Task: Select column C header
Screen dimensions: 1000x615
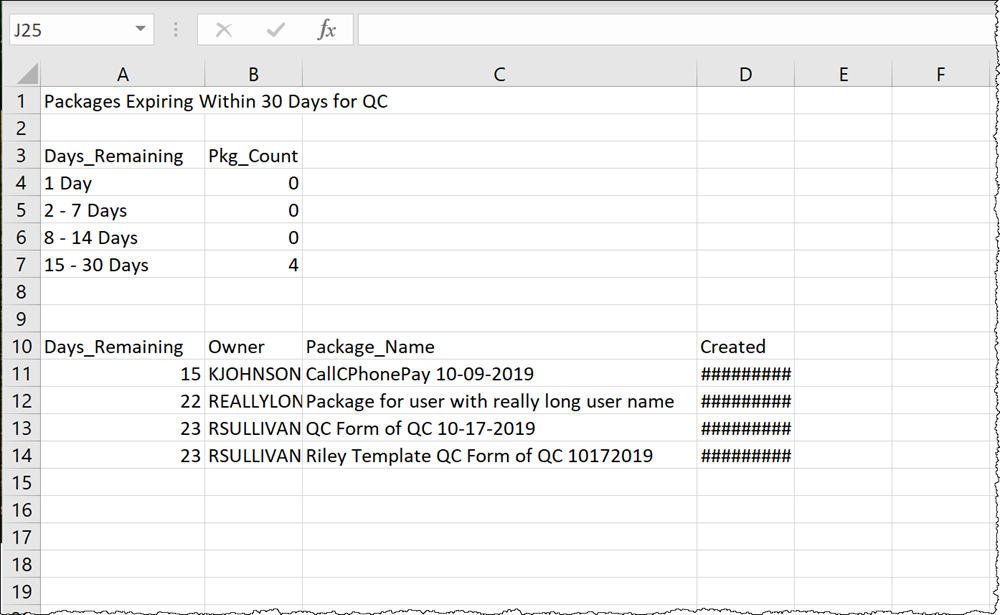Action: (x=499, y=75)
